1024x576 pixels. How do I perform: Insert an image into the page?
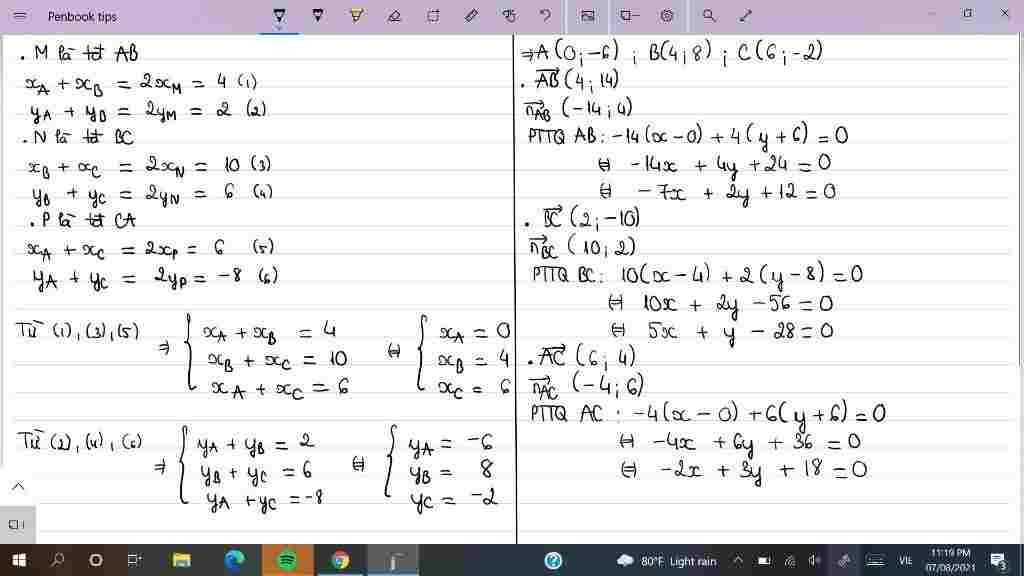[x=588, y=16]
